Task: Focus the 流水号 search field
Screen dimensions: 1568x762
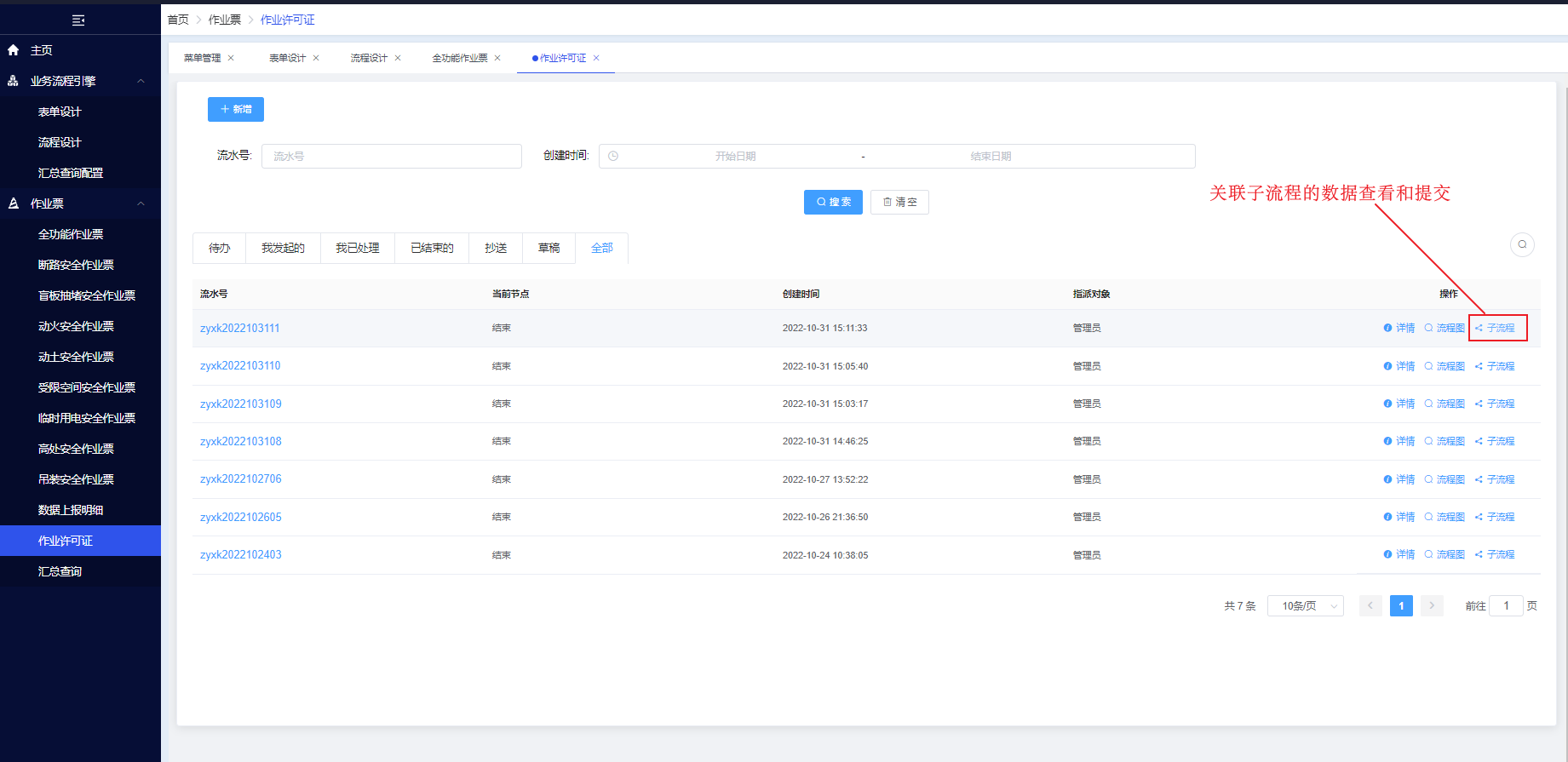Action: click(392, 156)
